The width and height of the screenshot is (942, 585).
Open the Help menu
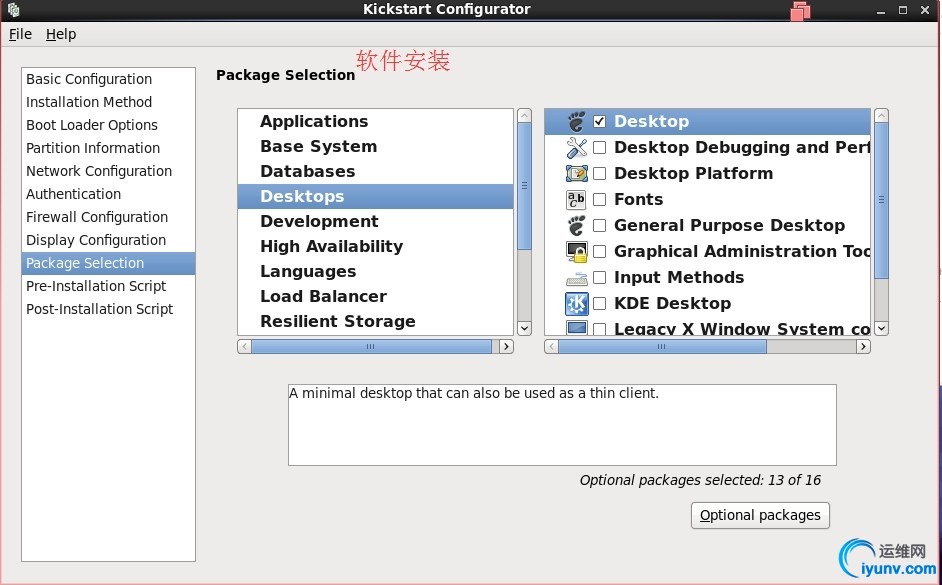pyautogui.click(x=61, y=34)
